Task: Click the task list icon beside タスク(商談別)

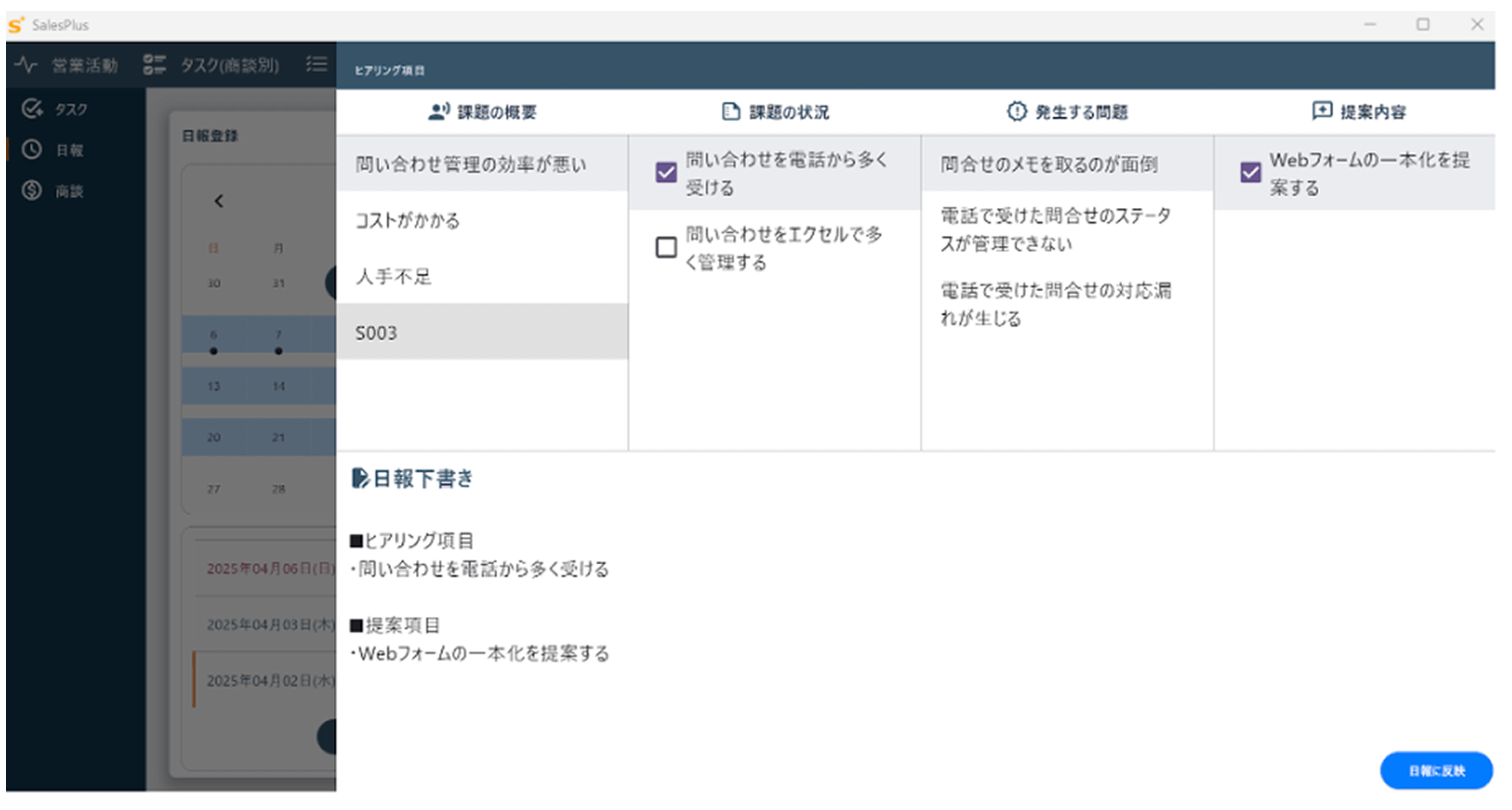Action: [155, 65]
